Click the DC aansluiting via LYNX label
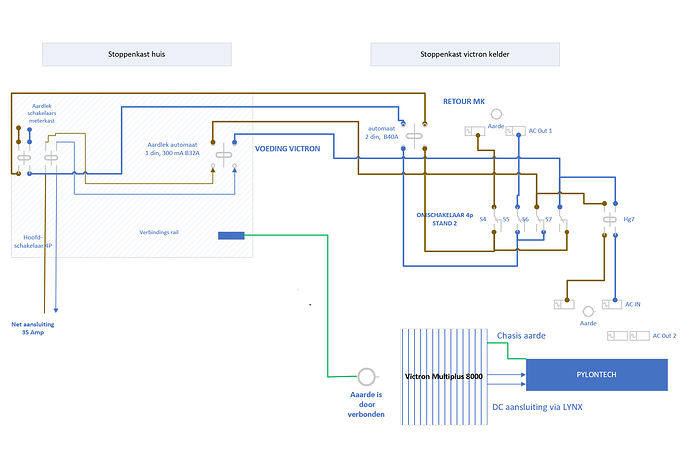Image resolution: width=690 pixels, height=463 pixels. pyautogui.click(x=537, y=407)
